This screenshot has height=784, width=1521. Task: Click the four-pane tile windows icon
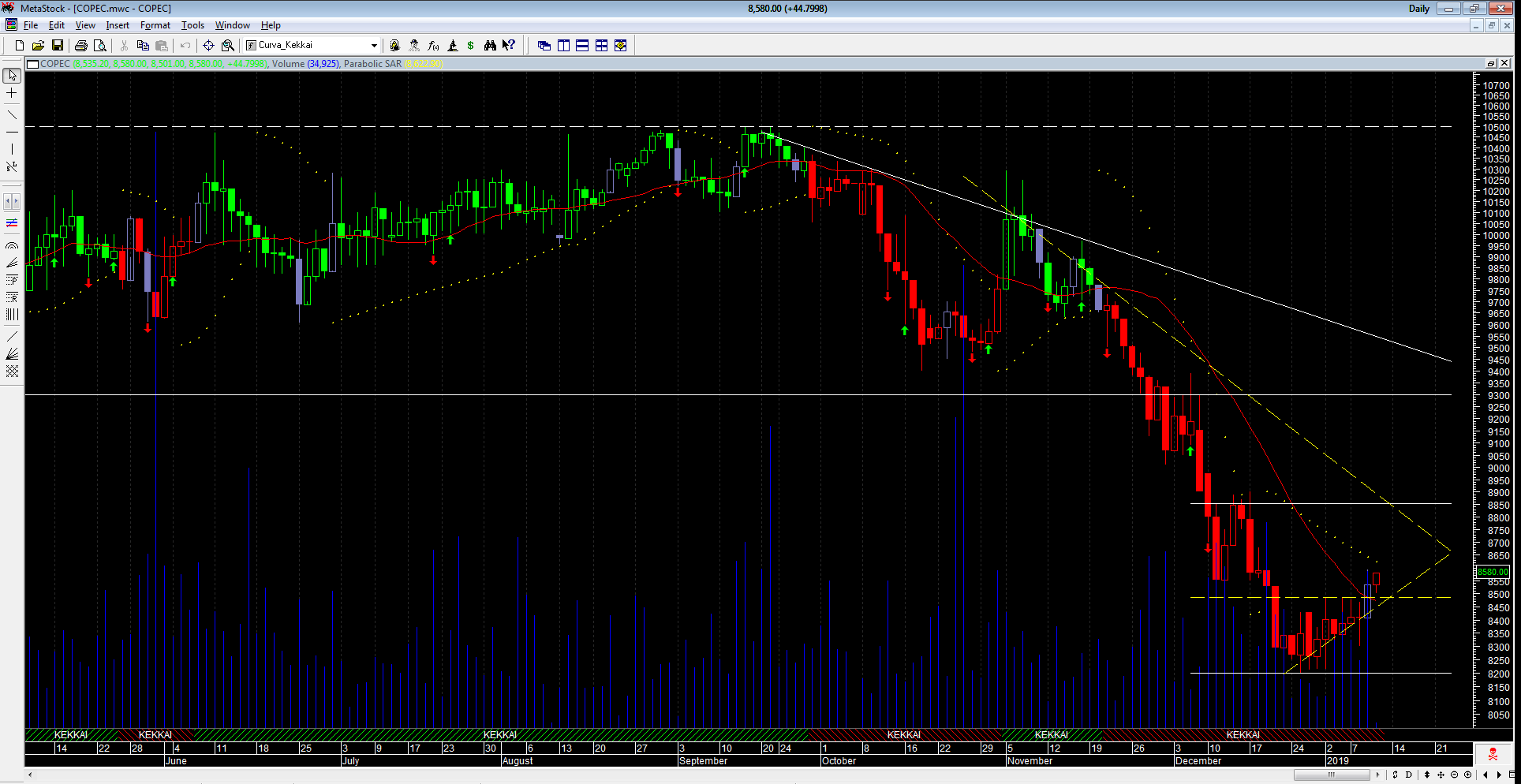pyautogui.click(x=601, y=46)
